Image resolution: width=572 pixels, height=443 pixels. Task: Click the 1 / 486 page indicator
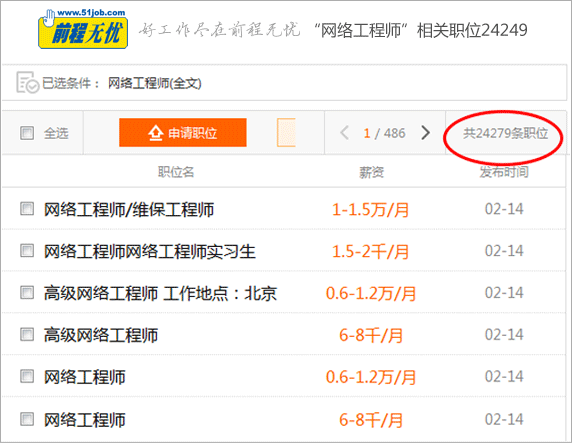[384, 133]
